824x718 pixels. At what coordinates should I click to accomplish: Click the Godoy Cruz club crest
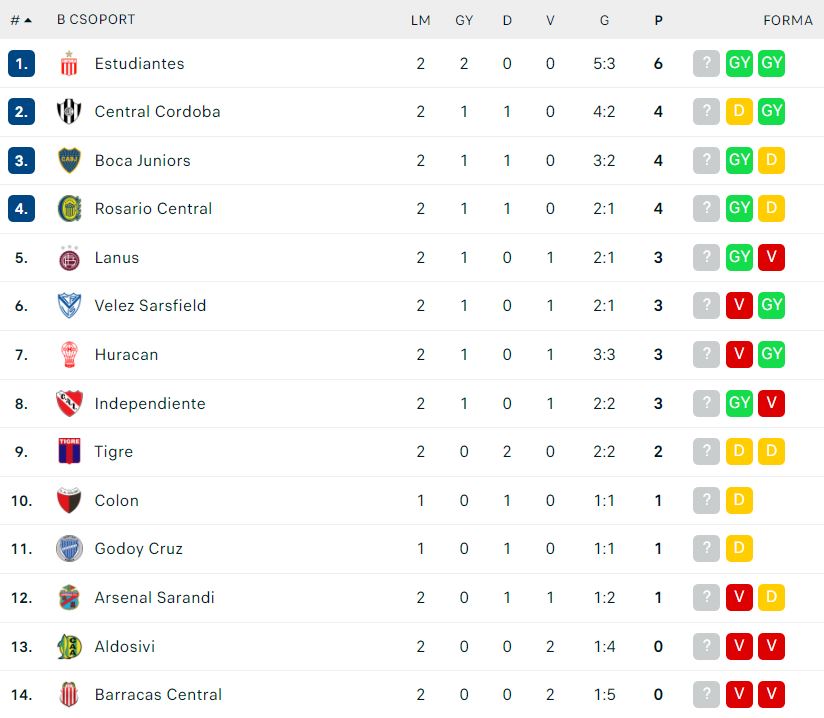pos(69,548)
